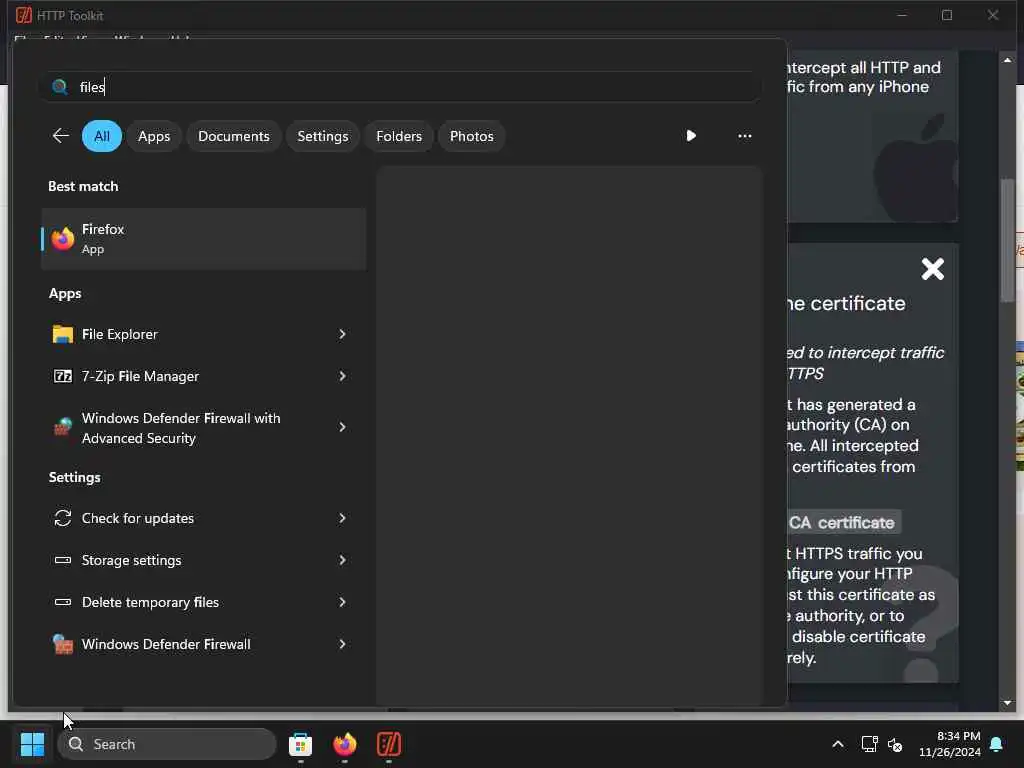Click the play arrow next to filters
Viewport: 1024px width, 768px height.
[x=691, y=136]
